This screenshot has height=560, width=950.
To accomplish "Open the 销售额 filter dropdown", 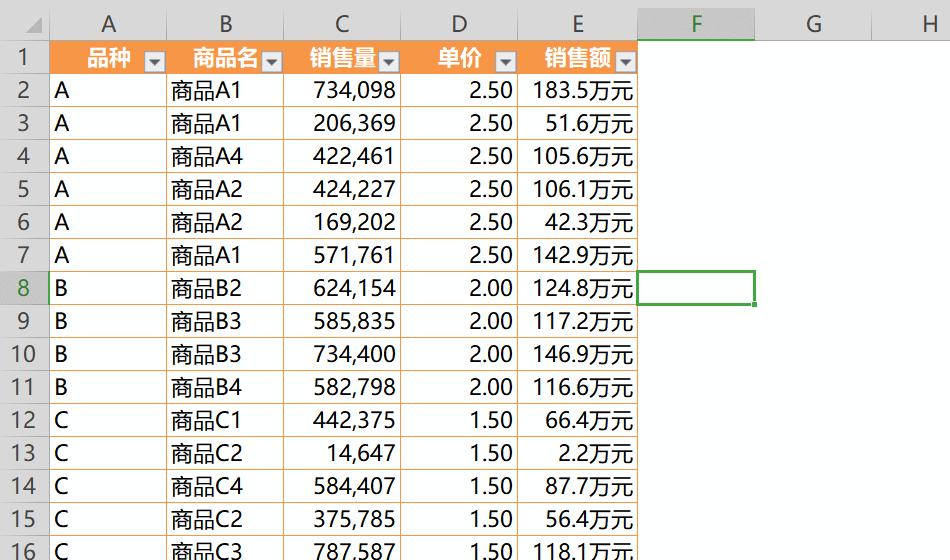I will [x=625, y=61].
